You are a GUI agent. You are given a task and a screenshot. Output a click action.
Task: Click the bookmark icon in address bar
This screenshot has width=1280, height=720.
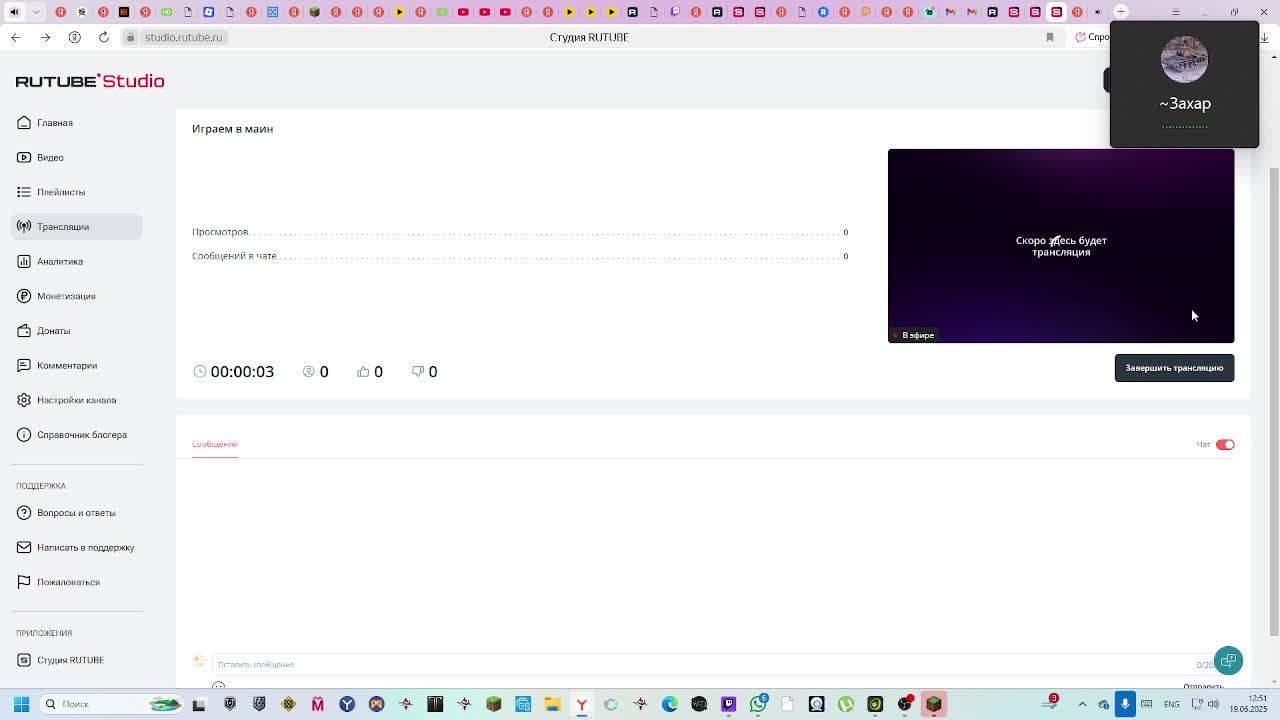point(1050,37)
